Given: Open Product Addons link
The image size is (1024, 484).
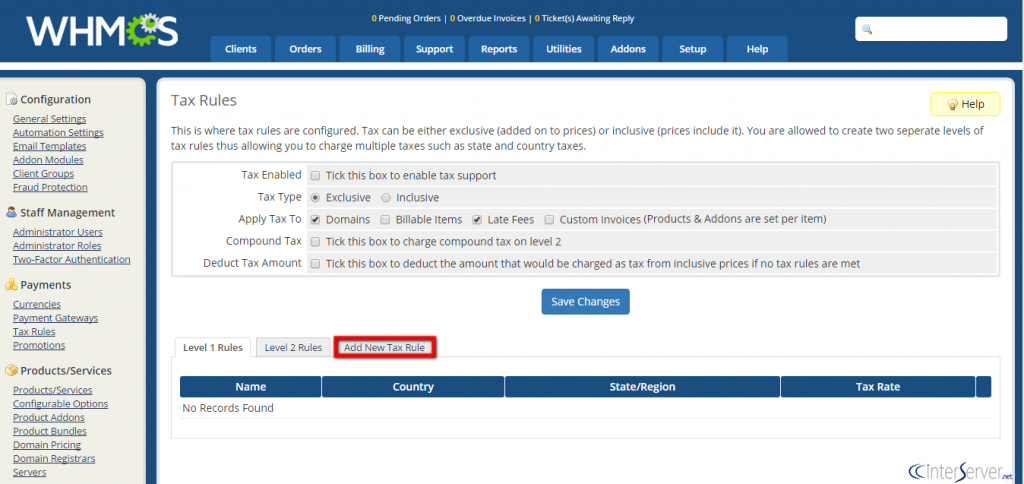Looking at the screenshot, I should (x=49, y=417).
